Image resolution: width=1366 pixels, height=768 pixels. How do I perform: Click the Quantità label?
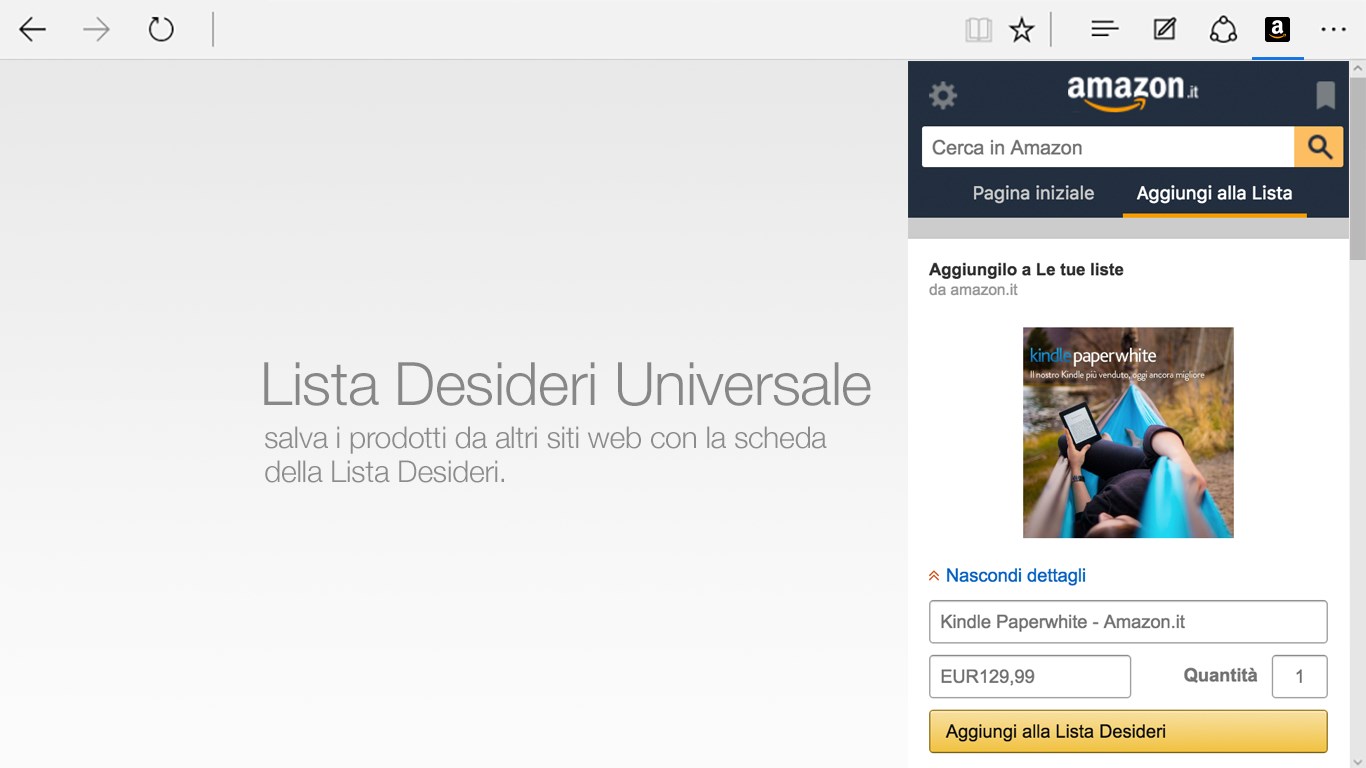pos(1220,675)
